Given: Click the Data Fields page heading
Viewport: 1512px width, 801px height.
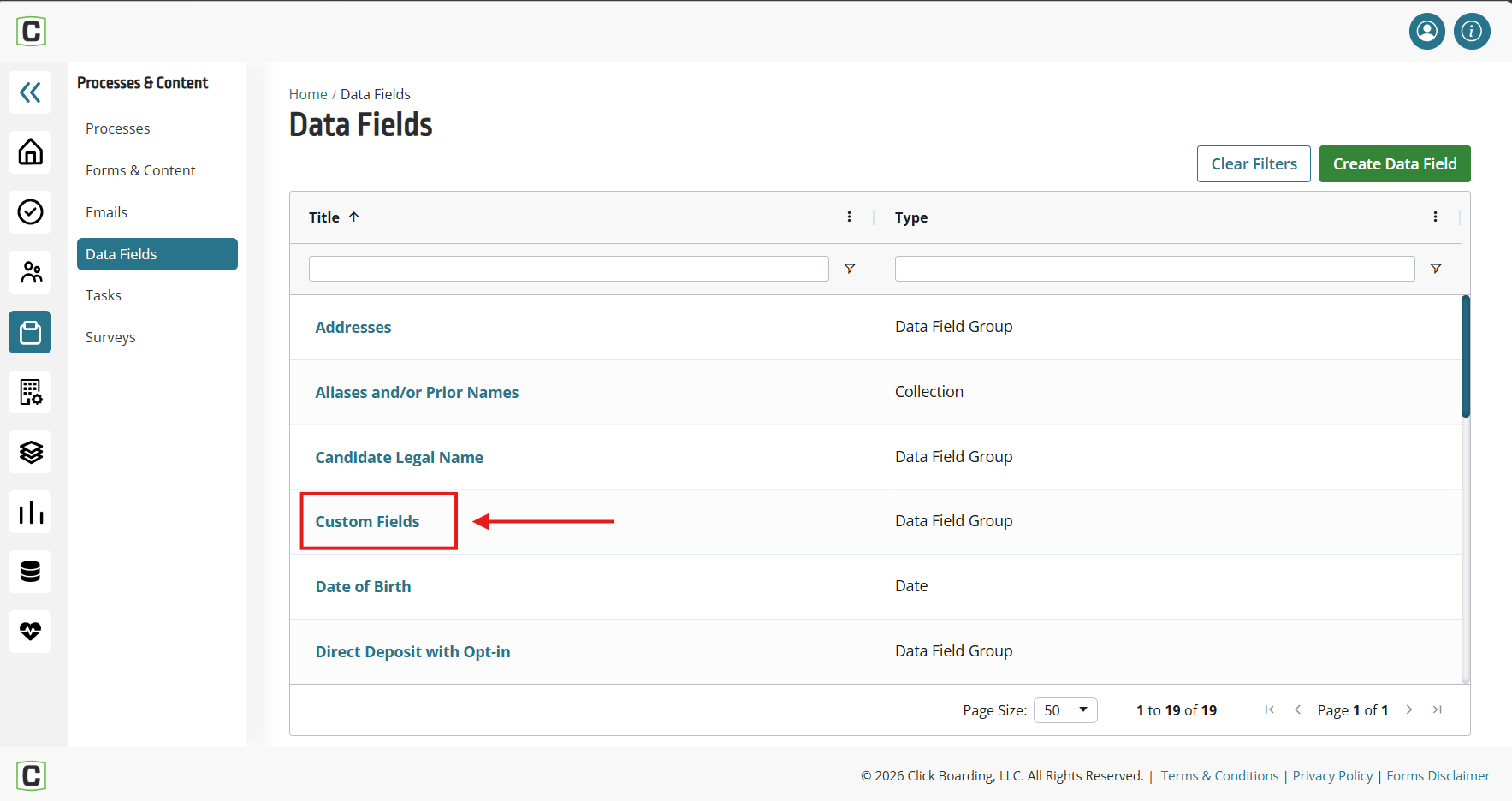Looking at the screenshot, I should click(361, 125).
